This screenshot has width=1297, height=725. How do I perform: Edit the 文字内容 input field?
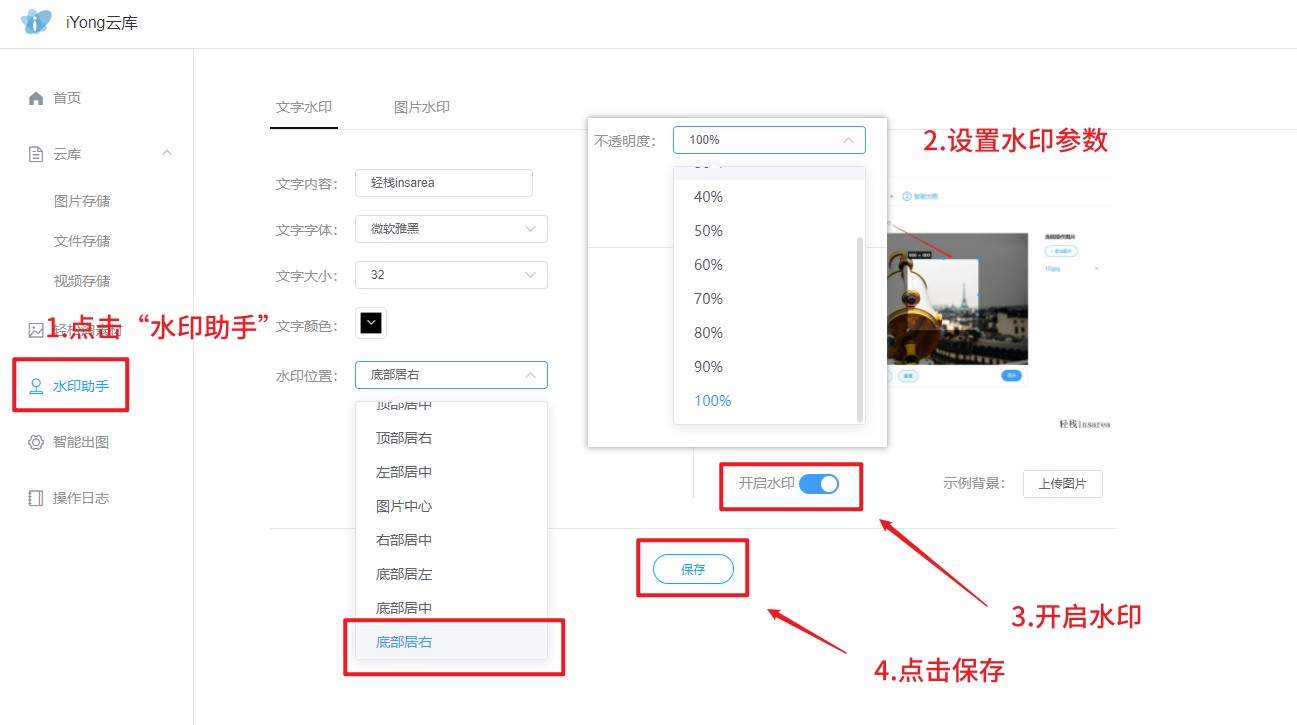click(x=444, y=183)
